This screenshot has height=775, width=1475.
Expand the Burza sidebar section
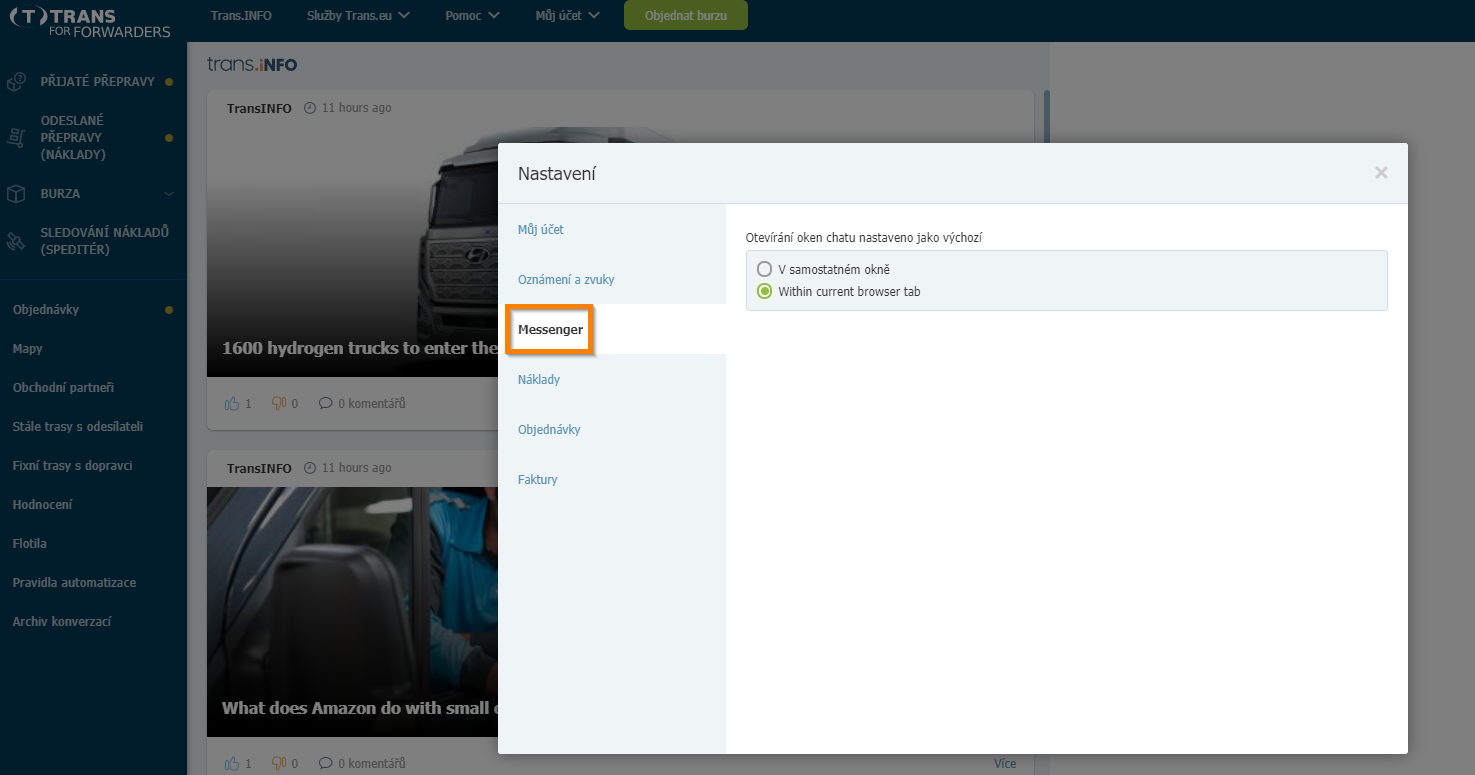pos(169,194)
